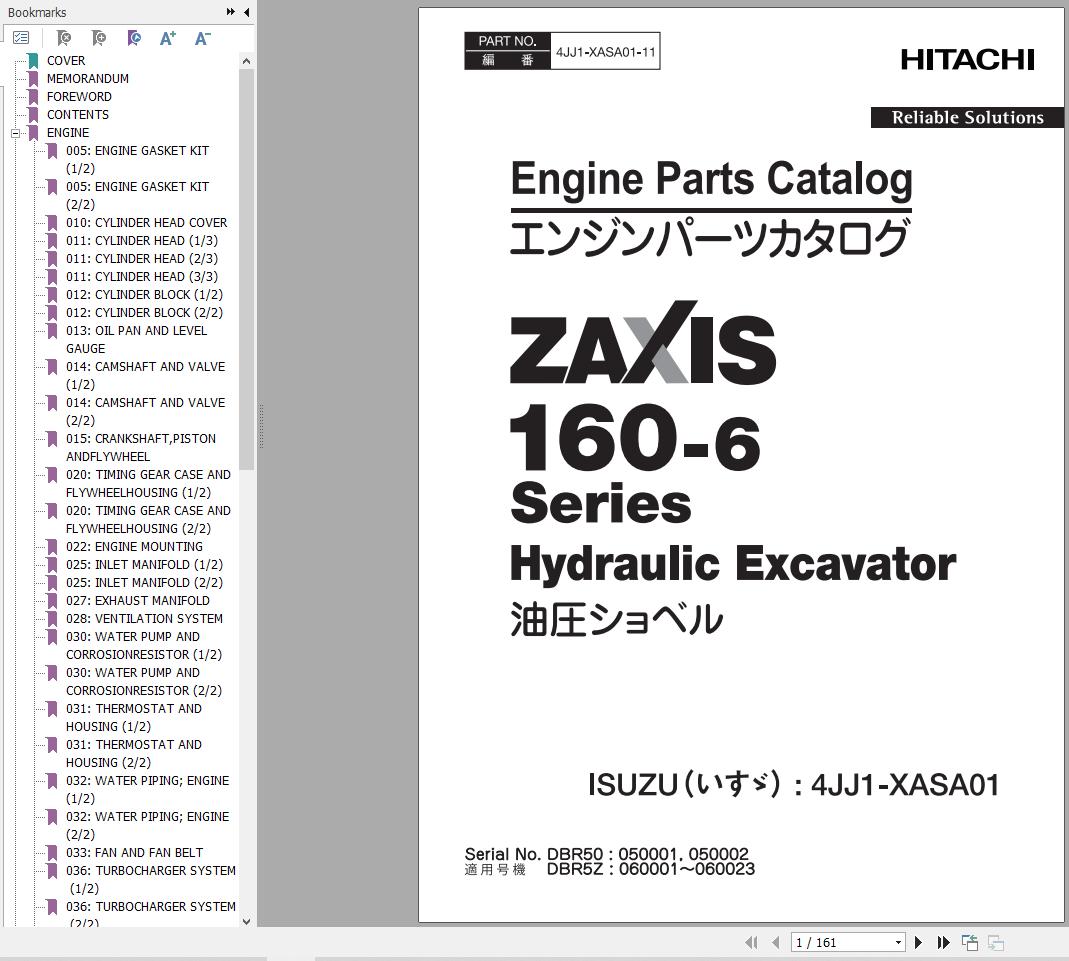
Task: Open 013: OIL PAN AND LEVEL GAUGE bookmark
Action: [136, 339]
